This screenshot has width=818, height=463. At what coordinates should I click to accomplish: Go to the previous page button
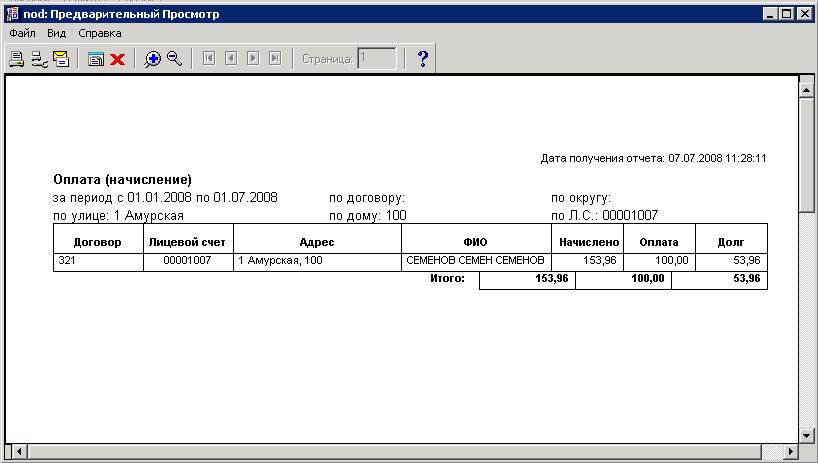coord(231,59)
